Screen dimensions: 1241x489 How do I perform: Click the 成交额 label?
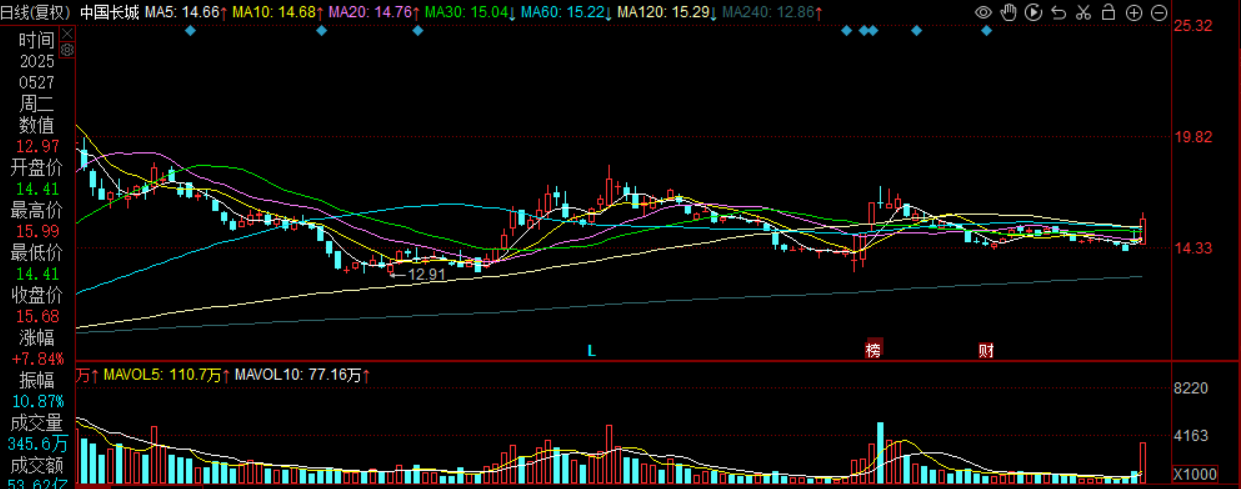click(36, 465)
